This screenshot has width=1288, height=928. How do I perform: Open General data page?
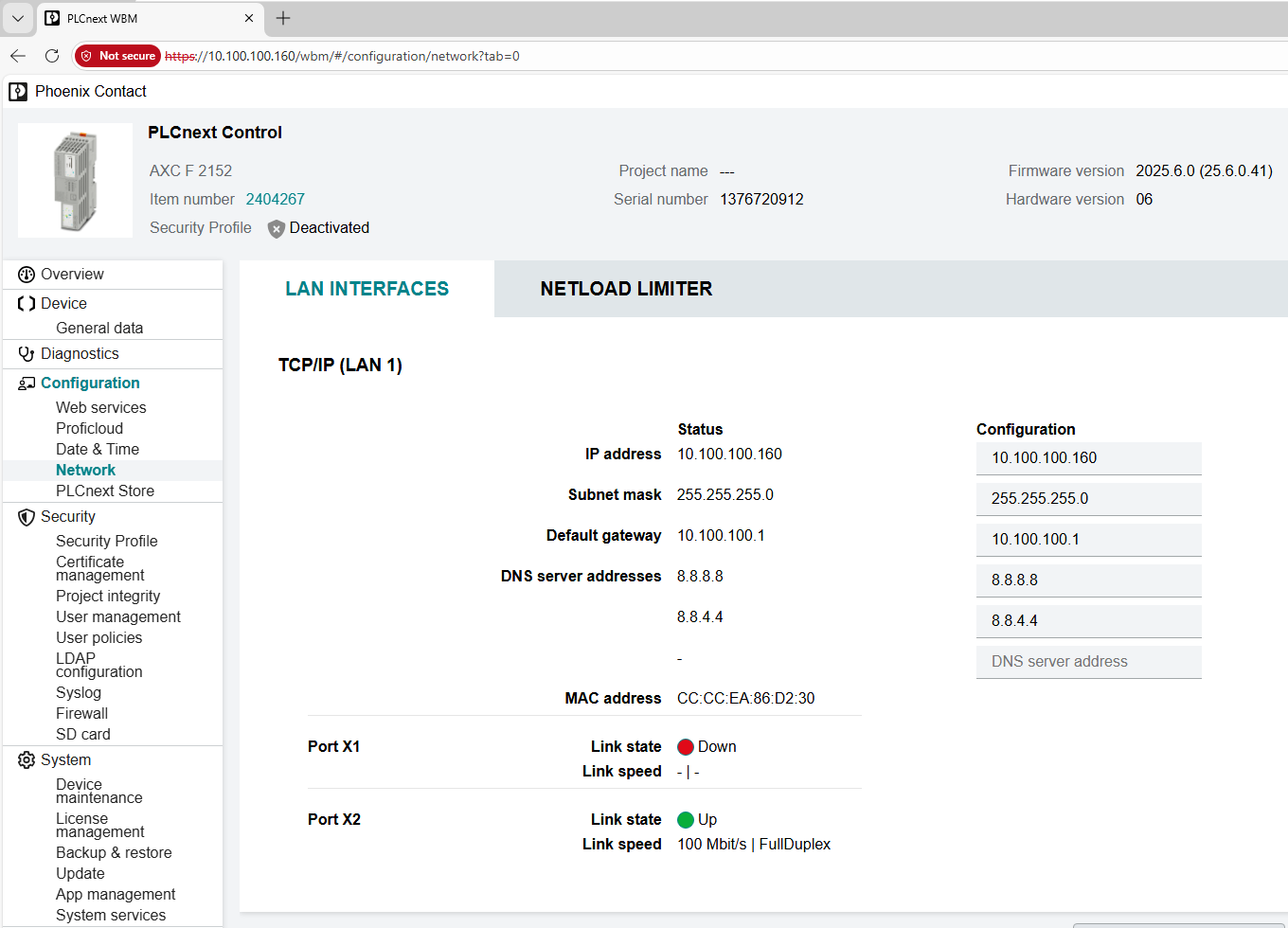coord(99,329)
